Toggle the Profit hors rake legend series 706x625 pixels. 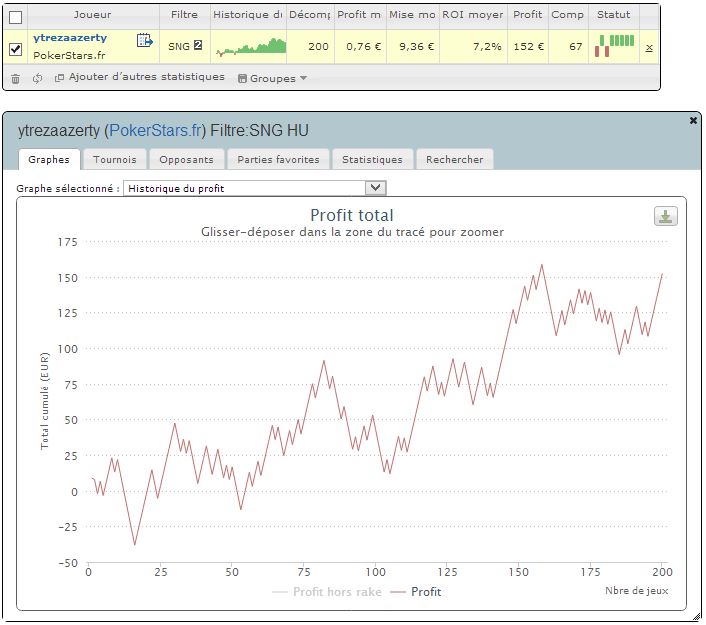pyautogui.click(x=327, y=592)
